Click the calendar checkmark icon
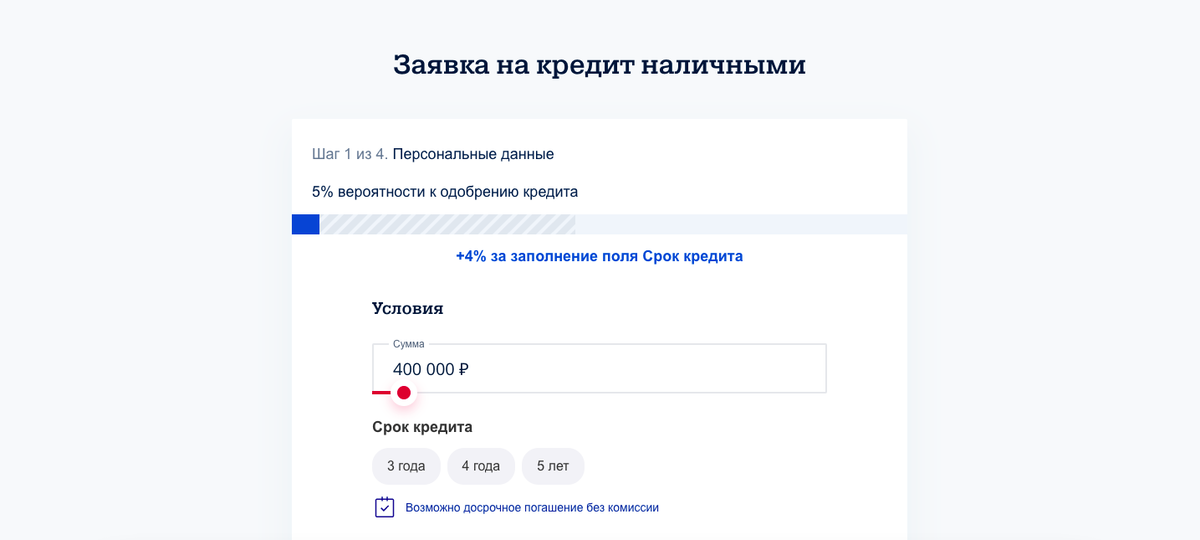Image resolution: width=1200 pixels, height=540 pixels. pos(385,507)
